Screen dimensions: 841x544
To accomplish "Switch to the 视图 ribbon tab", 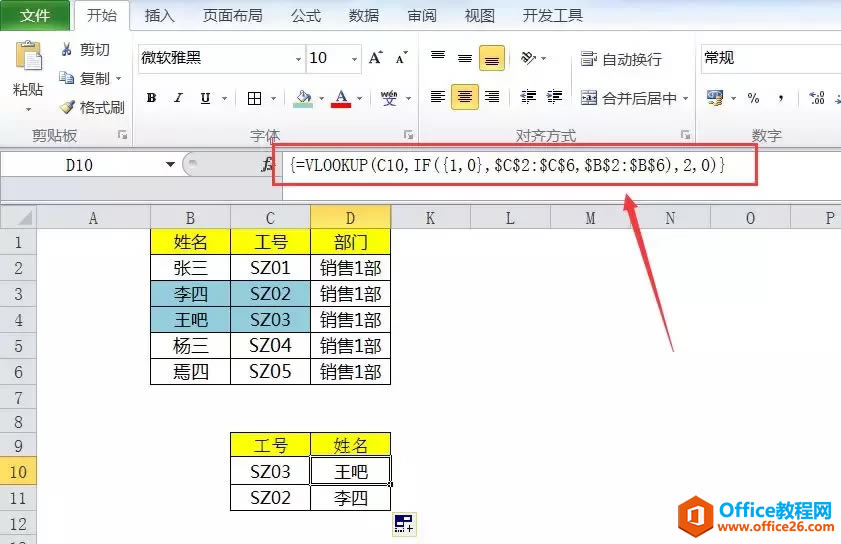I will tap(479, 15).
